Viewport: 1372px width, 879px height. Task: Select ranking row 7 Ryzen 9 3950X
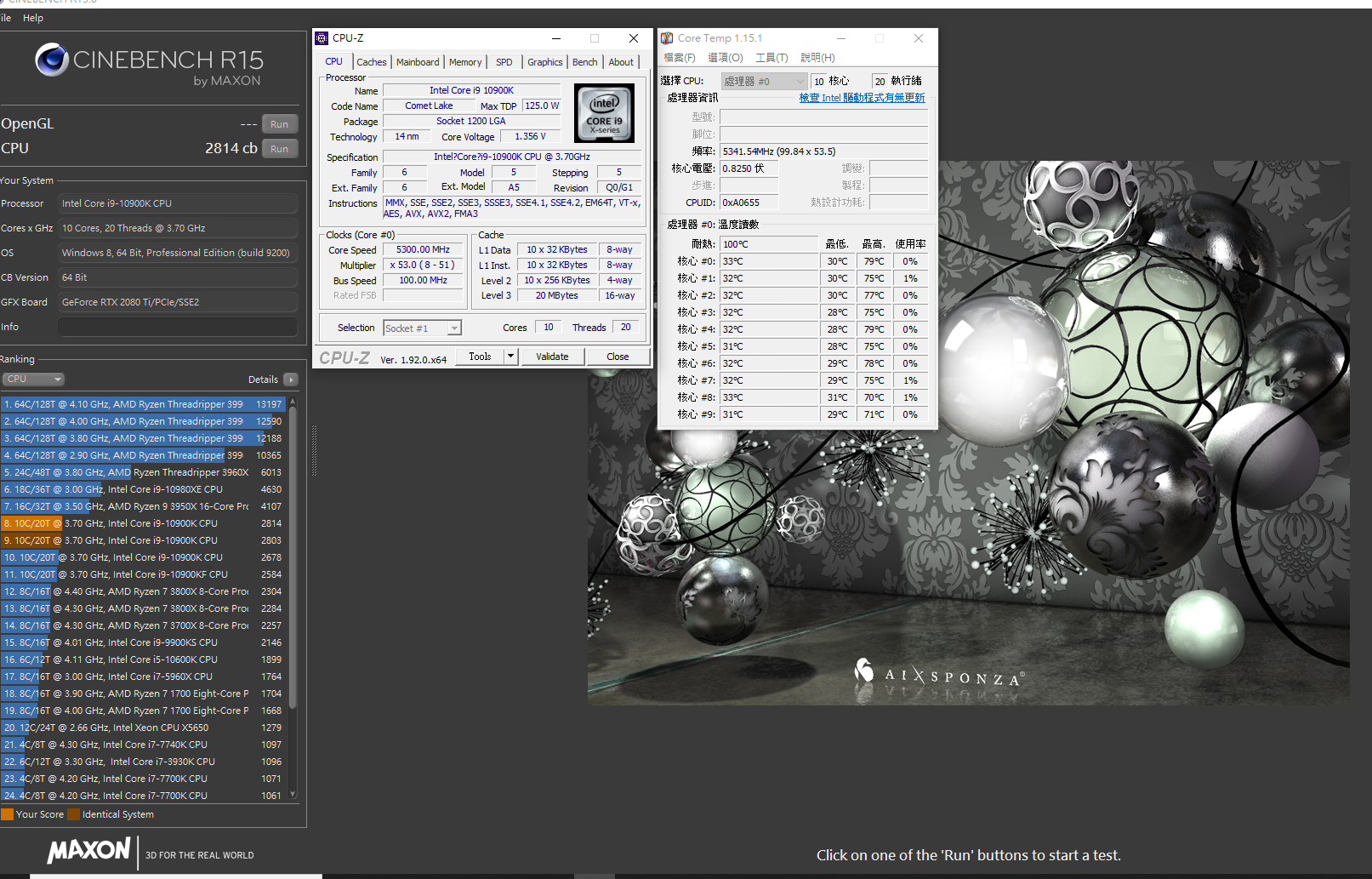tap(143, 506)
